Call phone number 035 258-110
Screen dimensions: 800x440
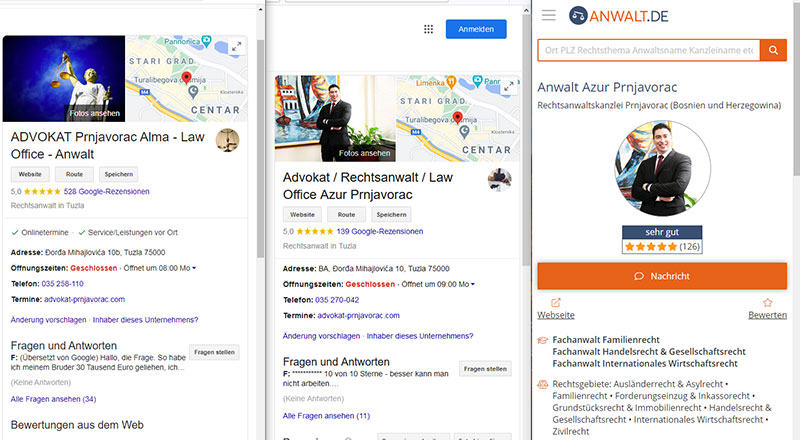(x=62, y=284)
